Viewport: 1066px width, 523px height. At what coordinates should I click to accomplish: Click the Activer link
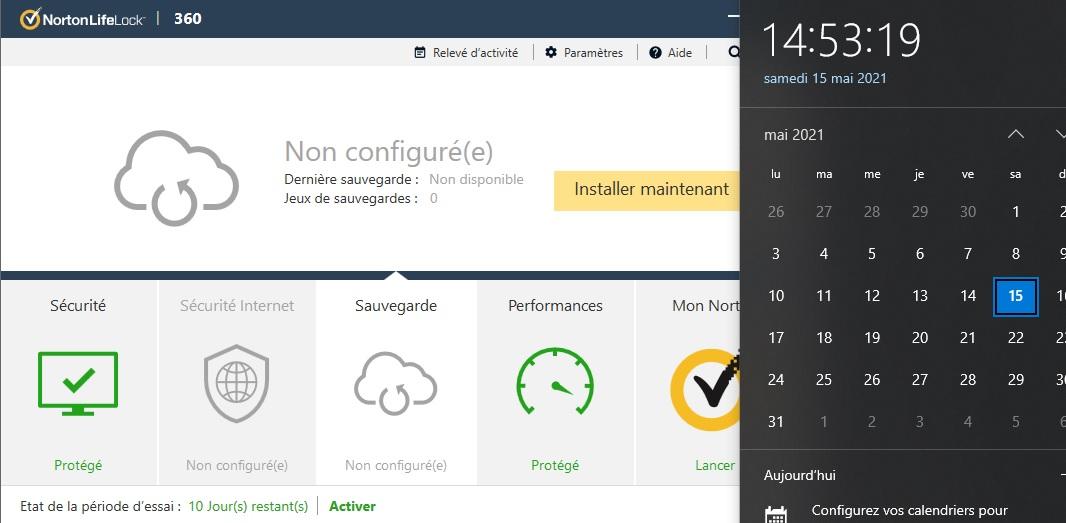pos(352,506)
